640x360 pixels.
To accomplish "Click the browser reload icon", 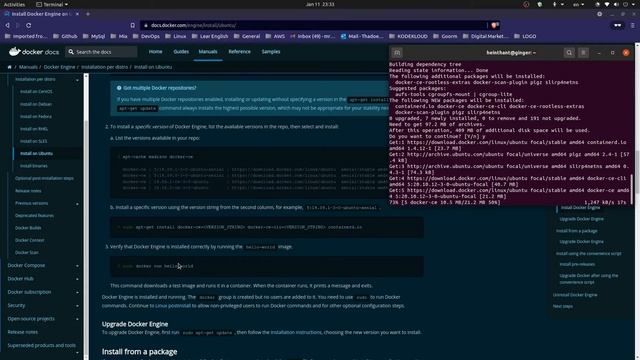I will click(x=29, y=25).
